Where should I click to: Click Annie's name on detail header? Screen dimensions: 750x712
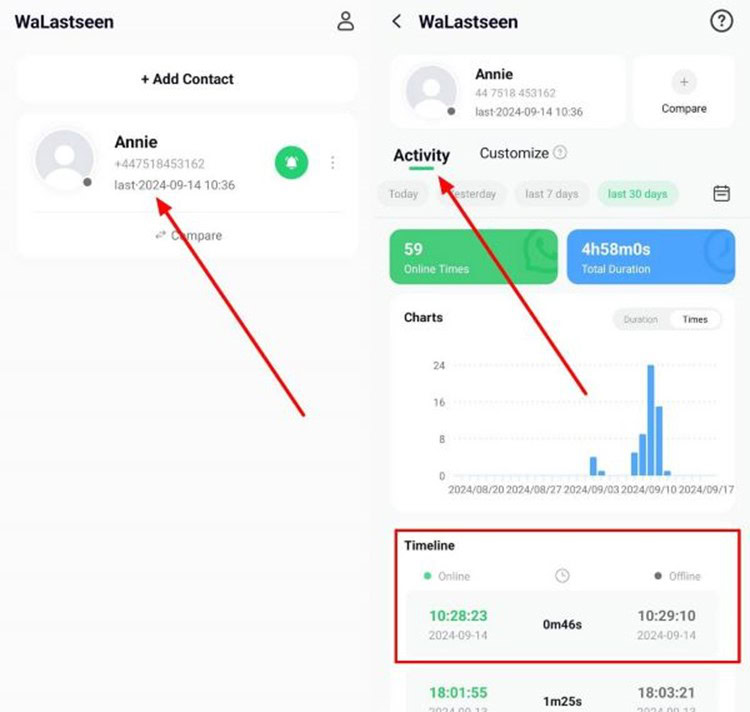(494, 74)
